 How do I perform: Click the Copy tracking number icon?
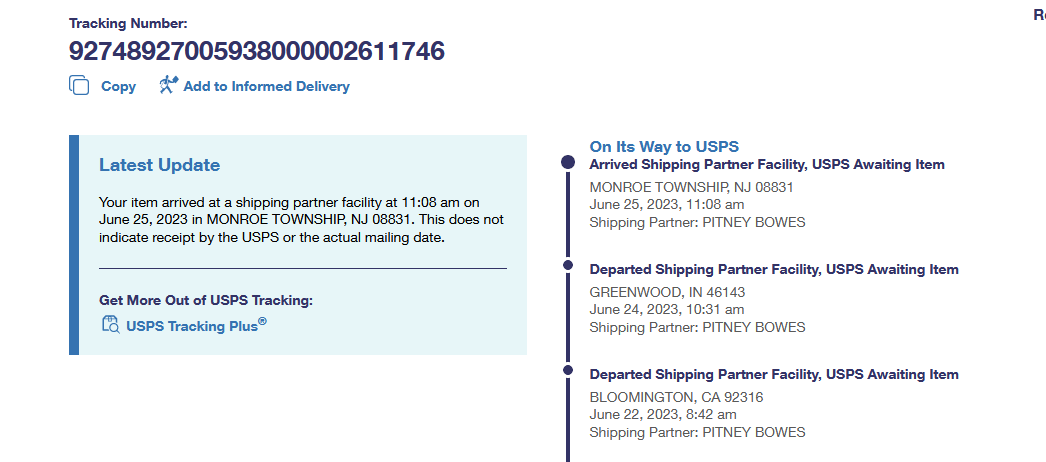pos(79,86)
